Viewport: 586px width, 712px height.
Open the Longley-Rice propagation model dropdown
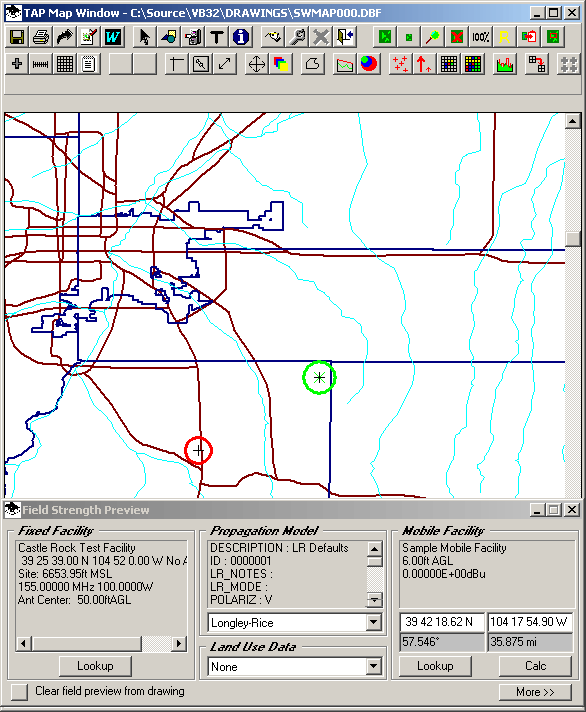tap(374, 622)
